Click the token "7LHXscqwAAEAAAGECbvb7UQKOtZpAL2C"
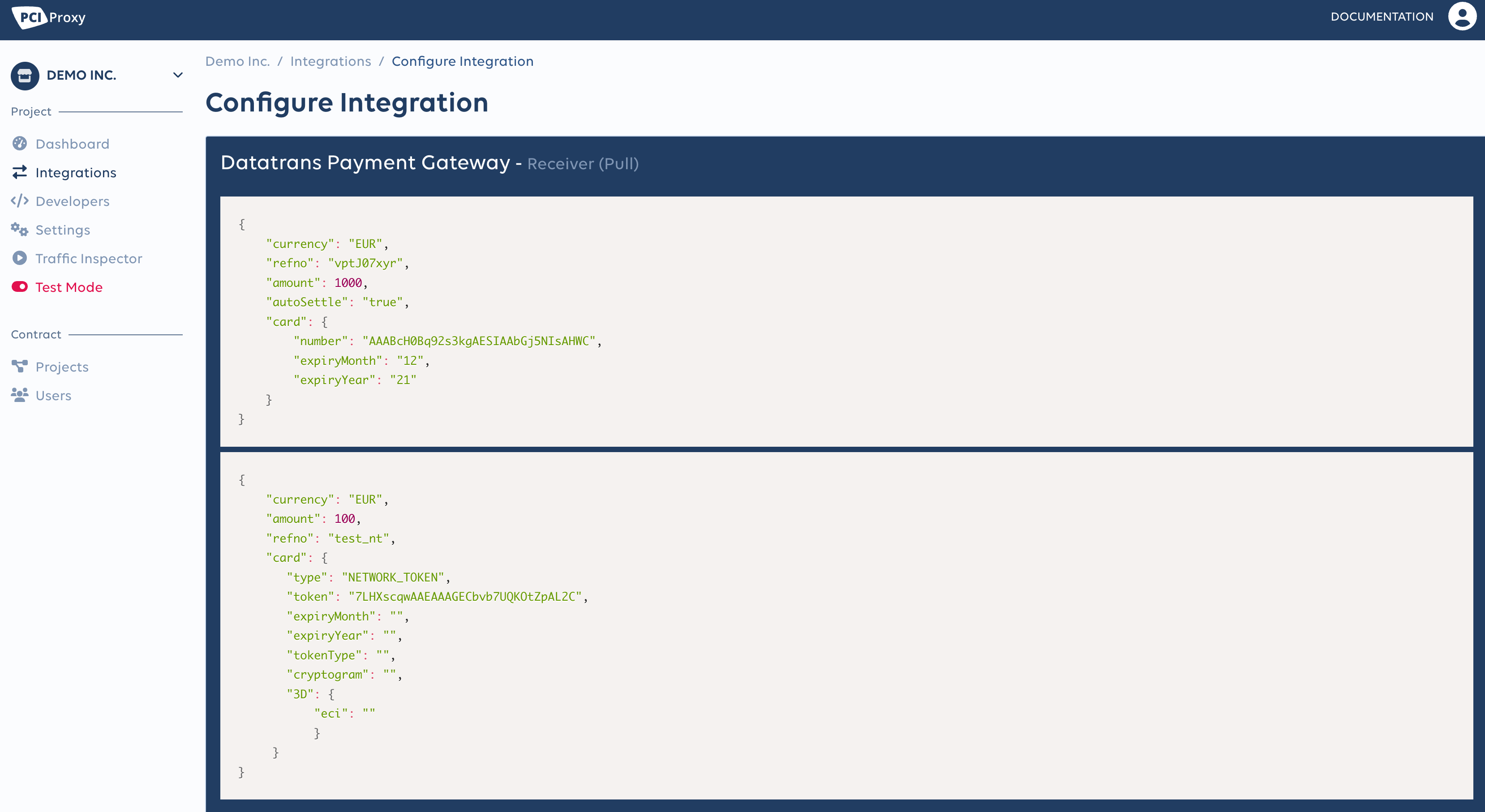1485x812 pixels. click(465, 596)
